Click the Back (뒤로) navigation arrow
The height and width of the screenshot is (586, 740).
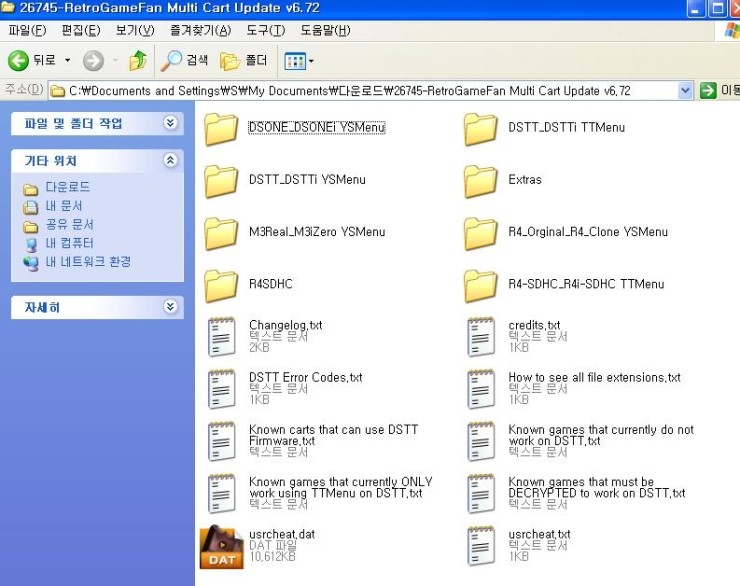(19, 61)
